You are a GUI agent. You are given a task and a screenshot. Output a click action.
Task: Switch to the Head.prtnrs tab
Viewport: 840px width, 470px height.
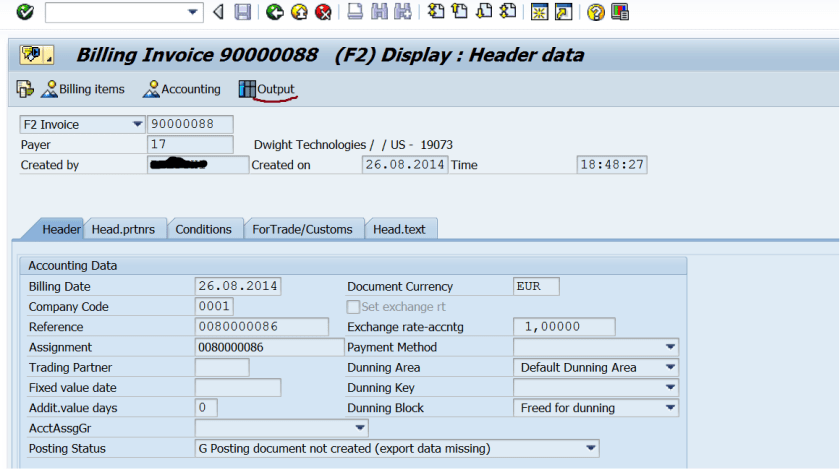123,229
